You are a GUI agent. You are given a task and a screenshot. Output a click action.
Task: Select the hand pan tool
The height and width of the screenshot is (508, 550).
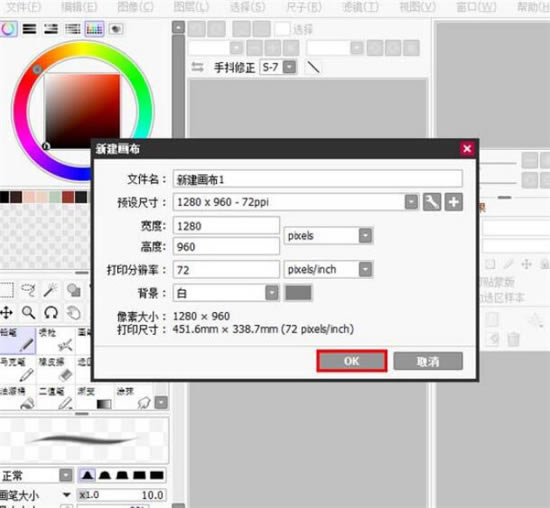click(74, 313)
